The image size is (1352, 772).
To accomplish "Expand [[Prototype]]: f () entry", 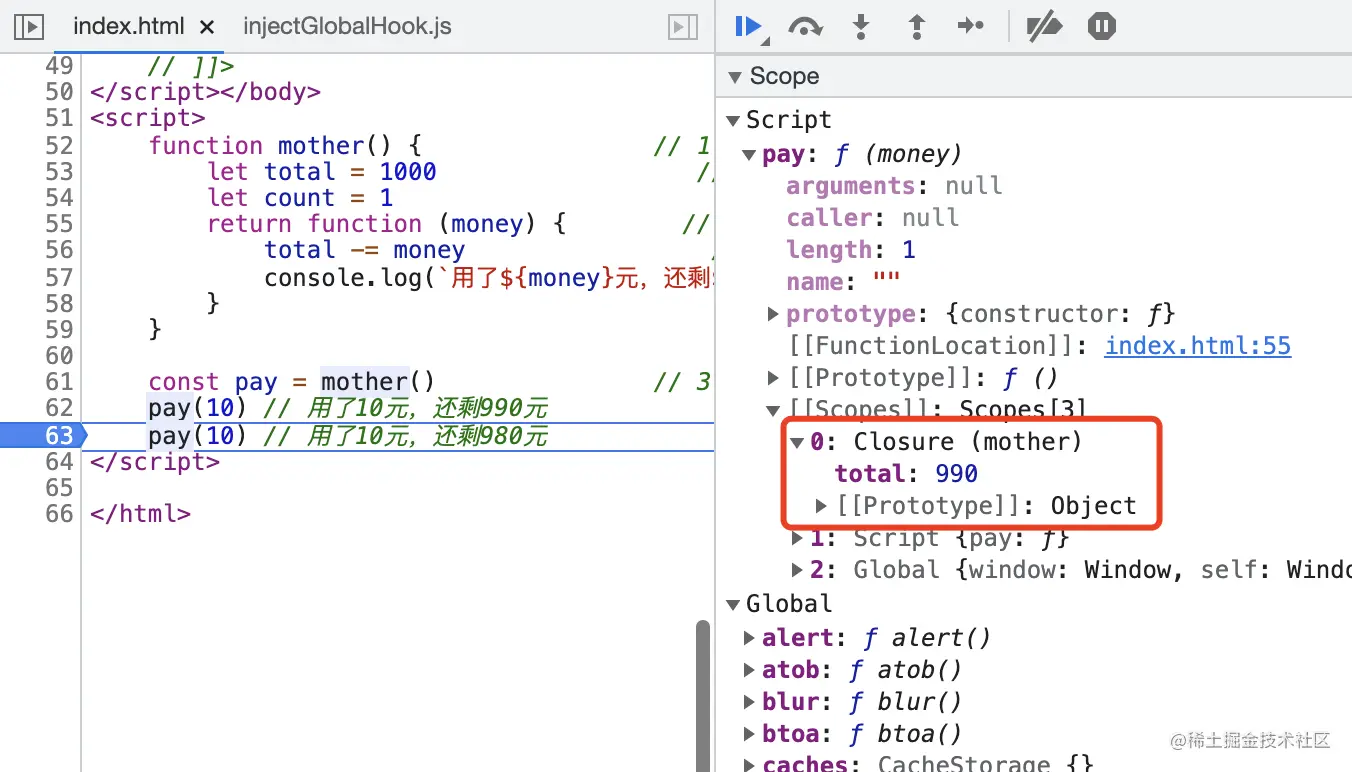I will coord(773,378).
